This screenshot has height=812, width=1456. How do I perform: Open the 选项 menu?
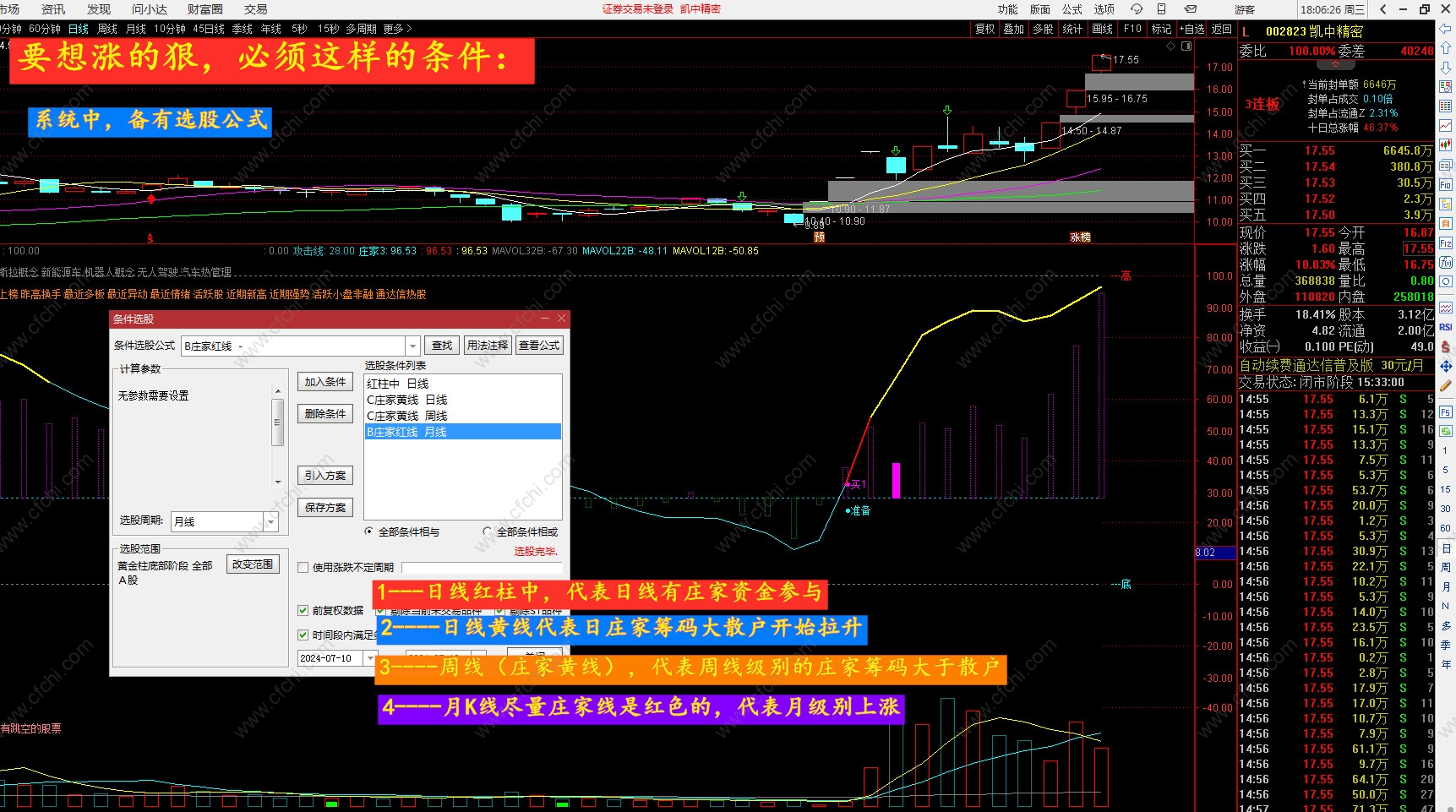[1104, 9]
